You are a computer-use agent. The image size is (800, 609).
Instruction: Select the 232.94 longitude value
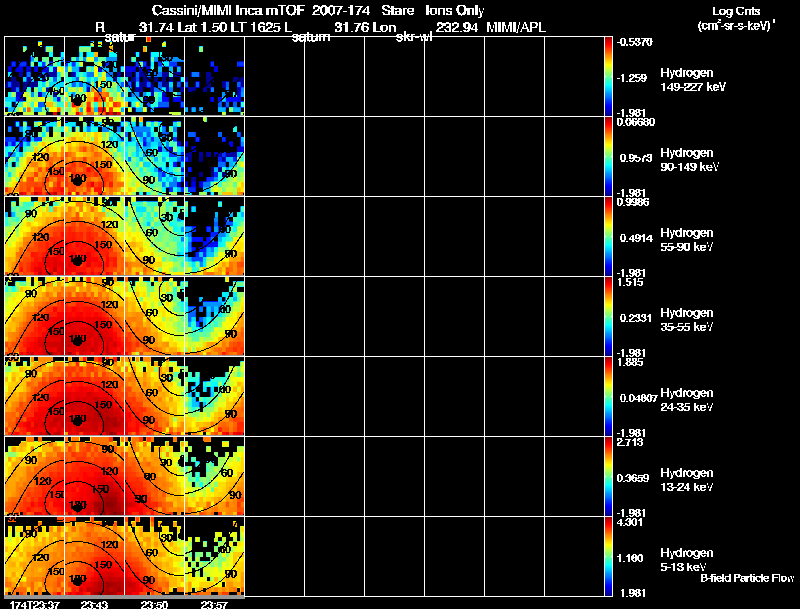pos(457,28)
